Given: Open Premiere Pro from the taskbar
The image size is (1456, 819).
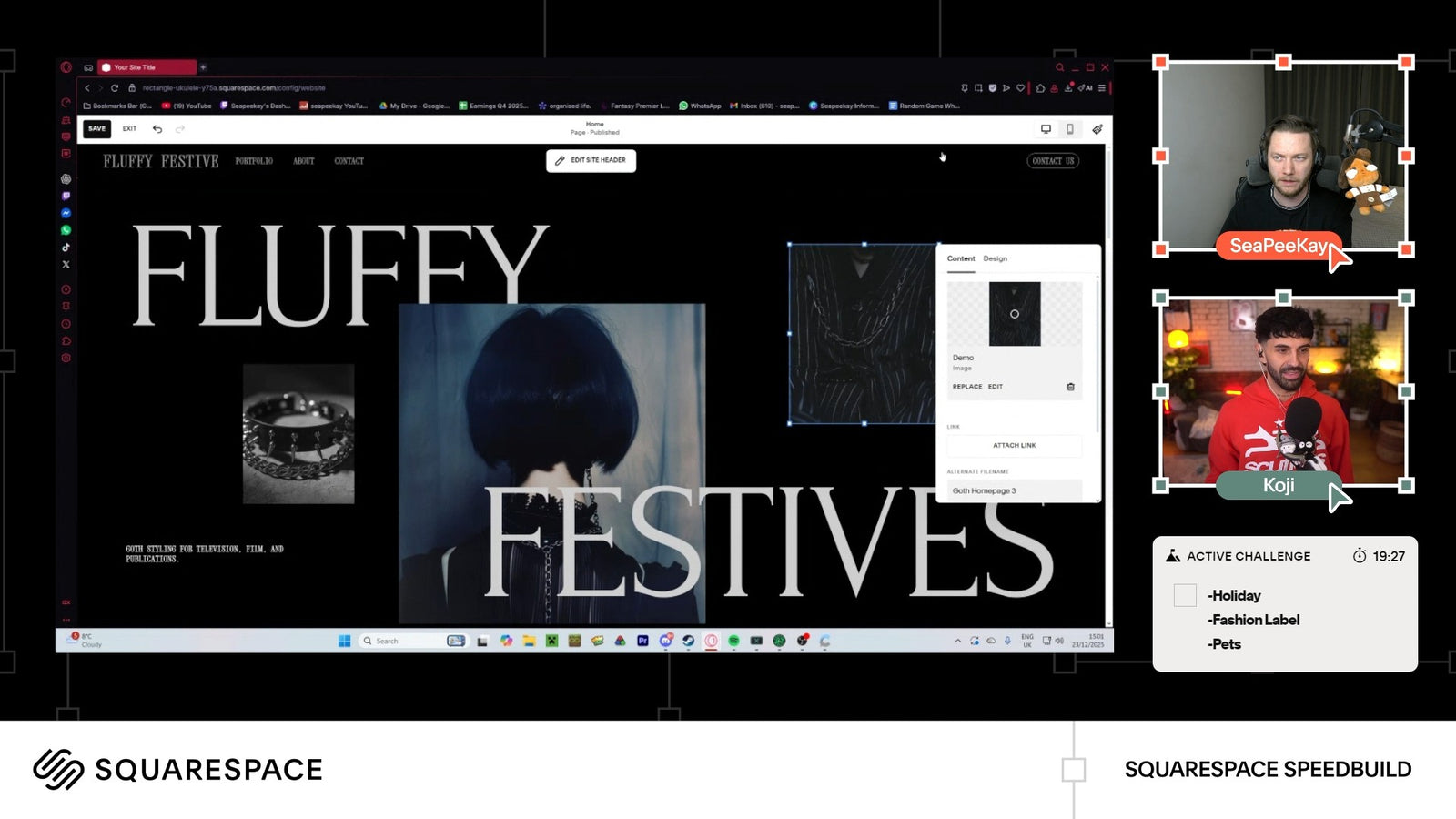Looking at the screenshot, I should [x=642, y=641].
